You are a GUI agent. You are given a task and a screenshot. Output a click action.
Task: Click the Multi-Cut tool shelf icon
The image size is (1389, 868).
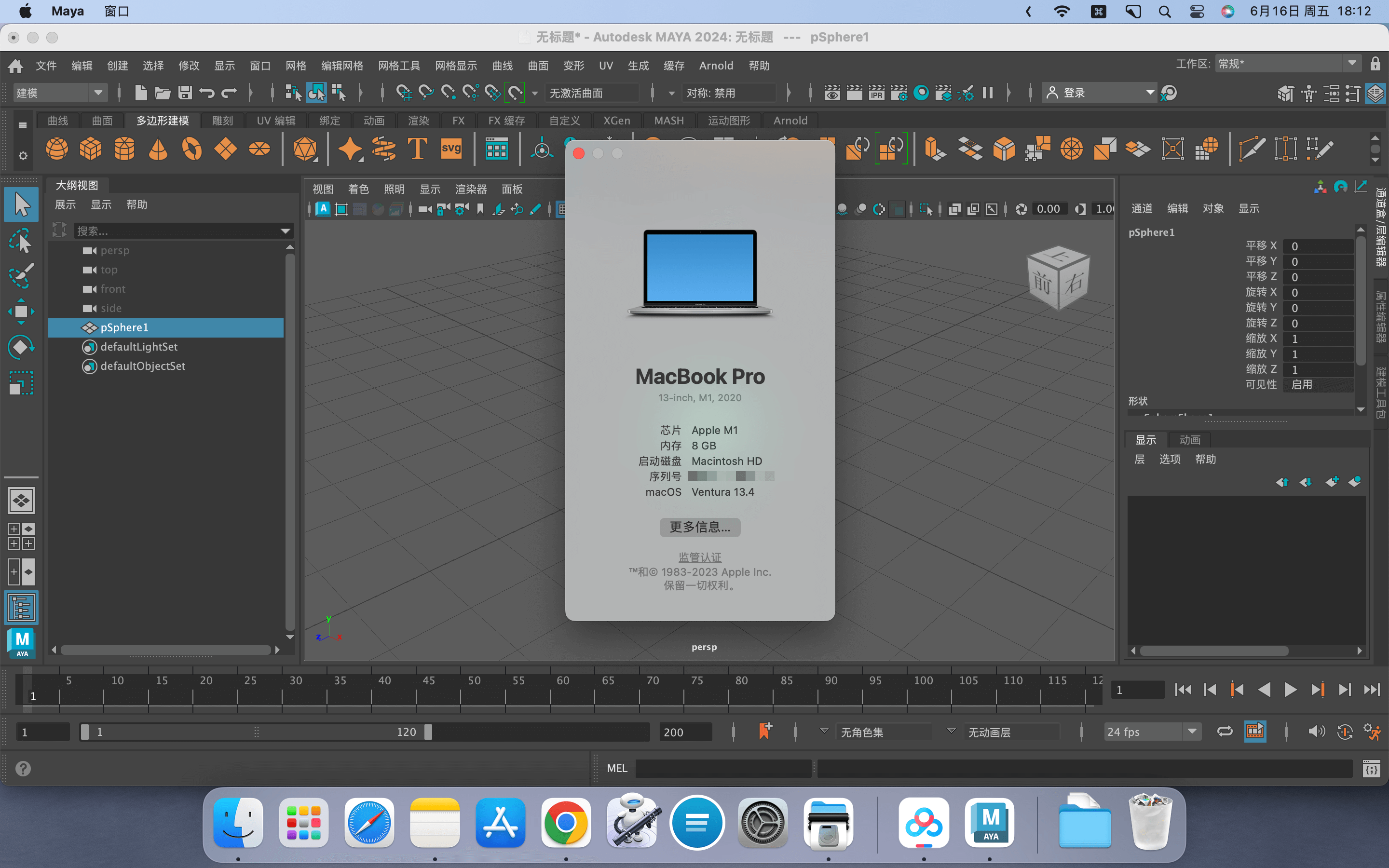[1252, 149]
